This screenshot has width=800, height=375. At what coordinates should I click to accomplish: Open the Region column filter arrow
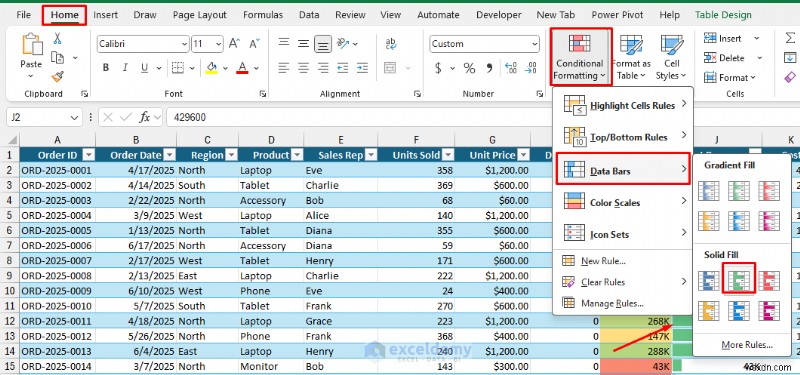(231, 155)
